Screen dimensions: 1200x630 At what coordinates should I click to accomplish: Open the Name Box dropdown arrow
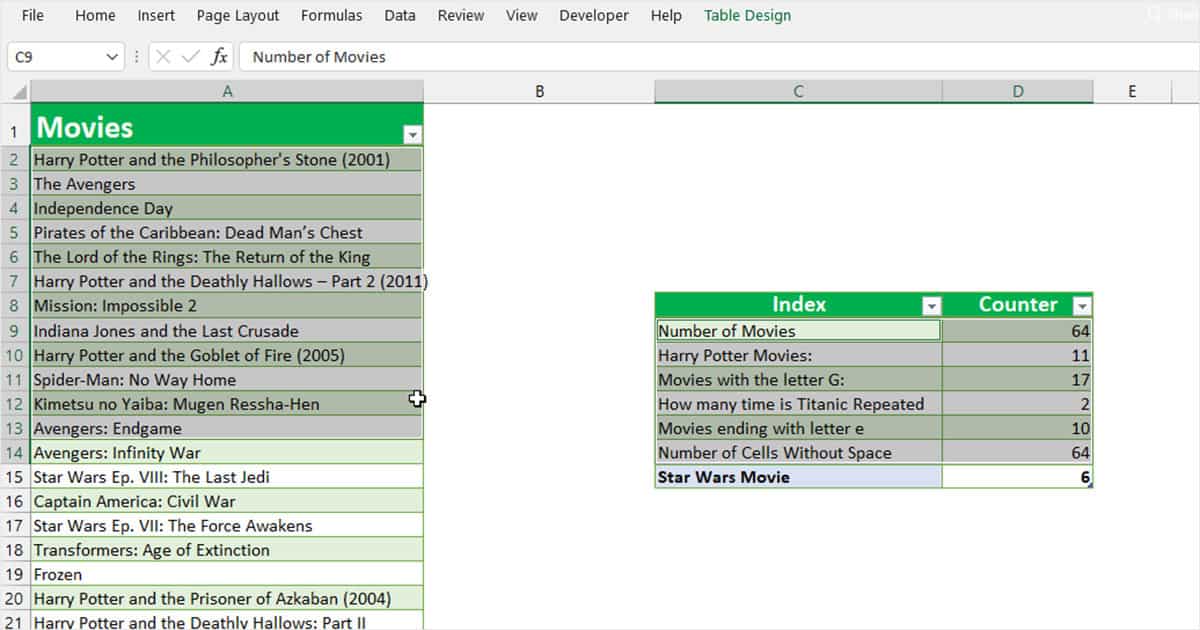tap(113, 57)
